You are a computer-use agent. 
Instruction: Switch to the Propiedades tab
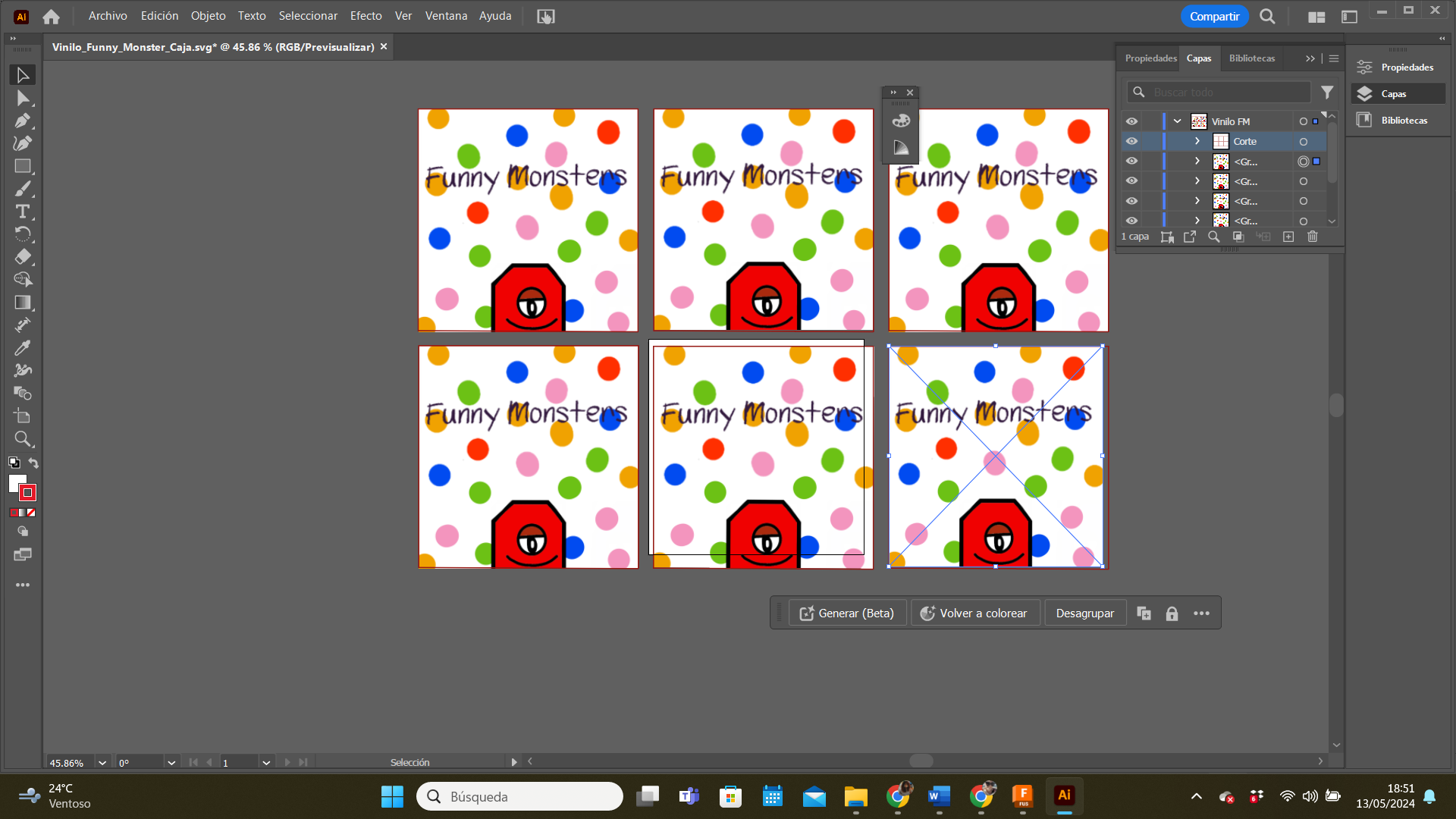(x=1150, y=58)
